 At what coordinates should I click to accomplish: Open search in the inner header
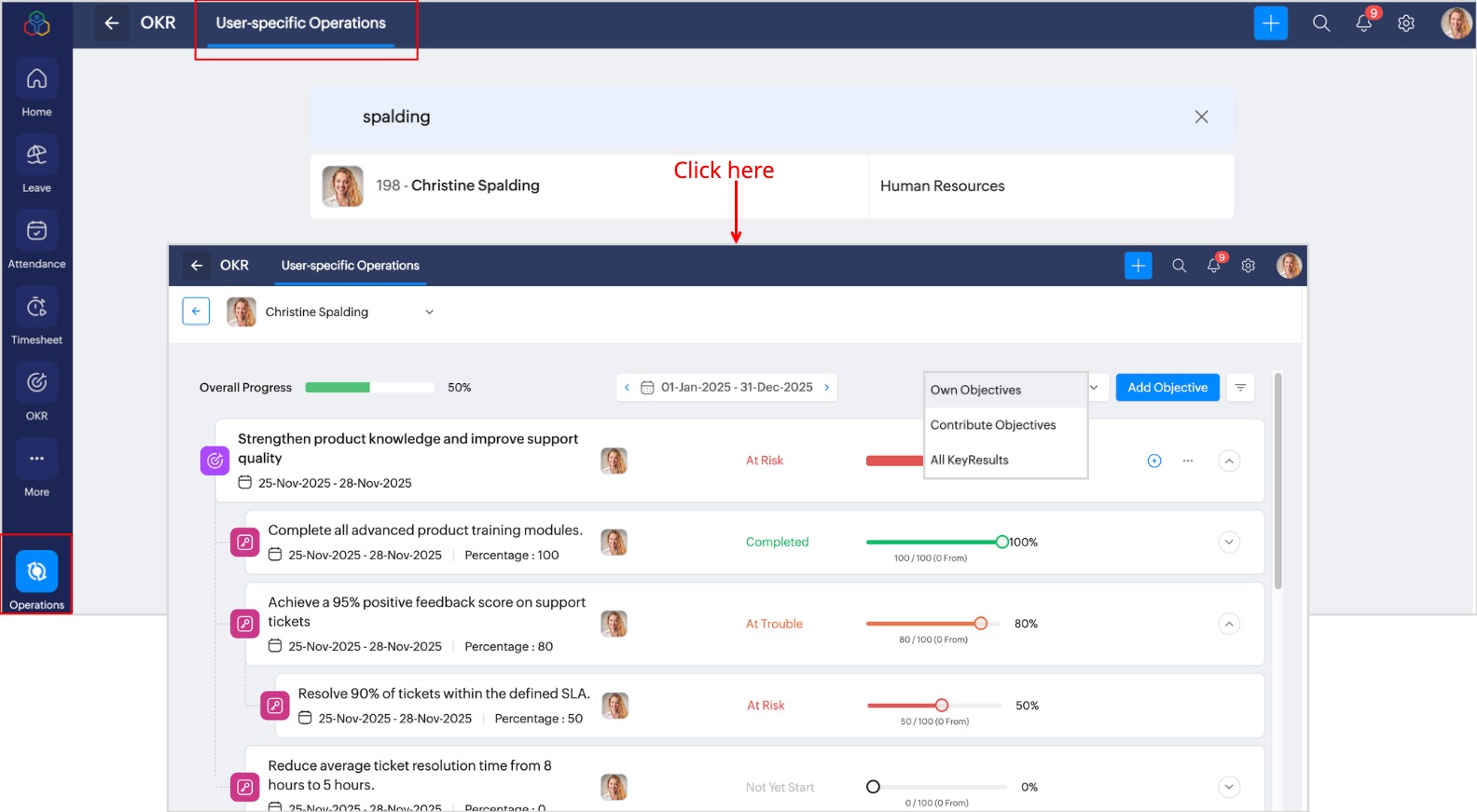click(1179, 266)
